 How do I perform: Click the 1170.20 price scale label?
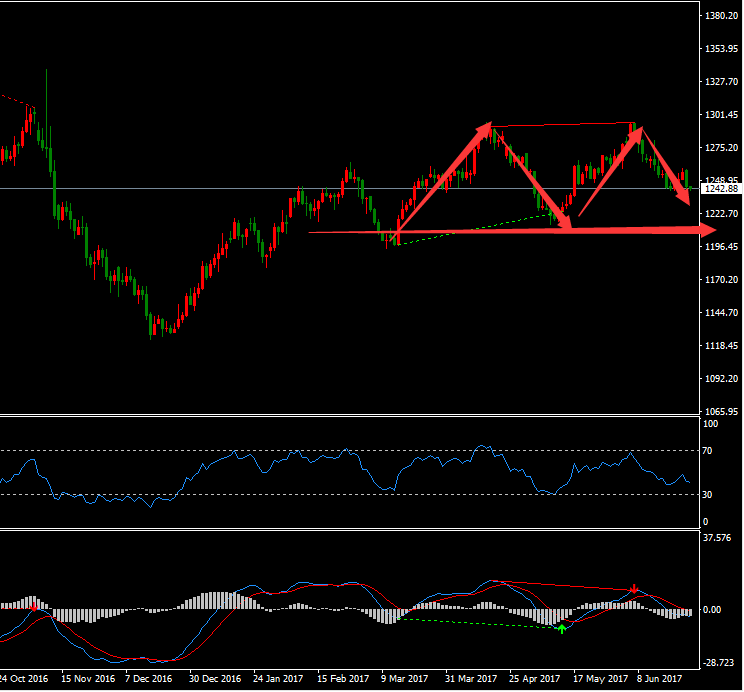tap(721, 280)
